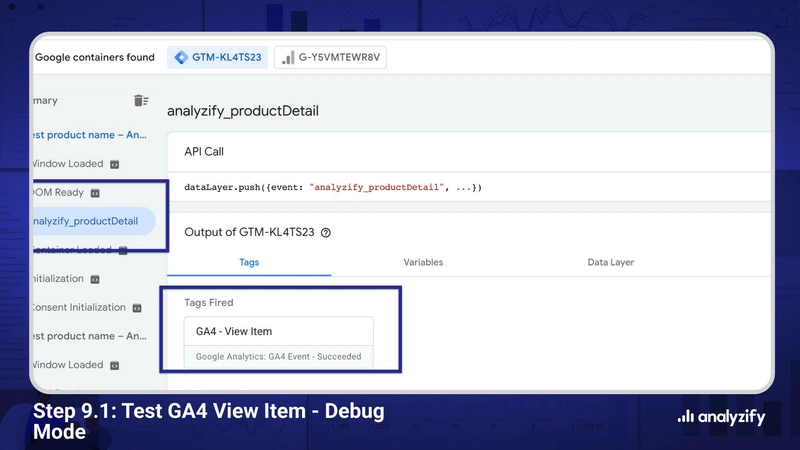800x450 pixels.
Task: Click the code icon next to first Window Loaded
Action: [115, 164]
